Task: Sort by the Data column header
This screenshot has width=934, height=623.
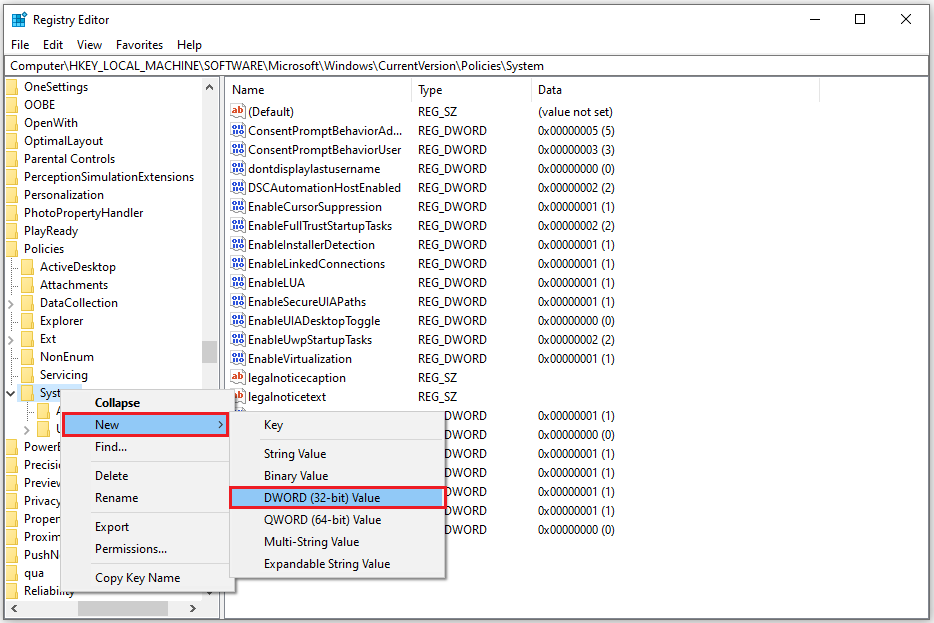Action: point(675,90)
